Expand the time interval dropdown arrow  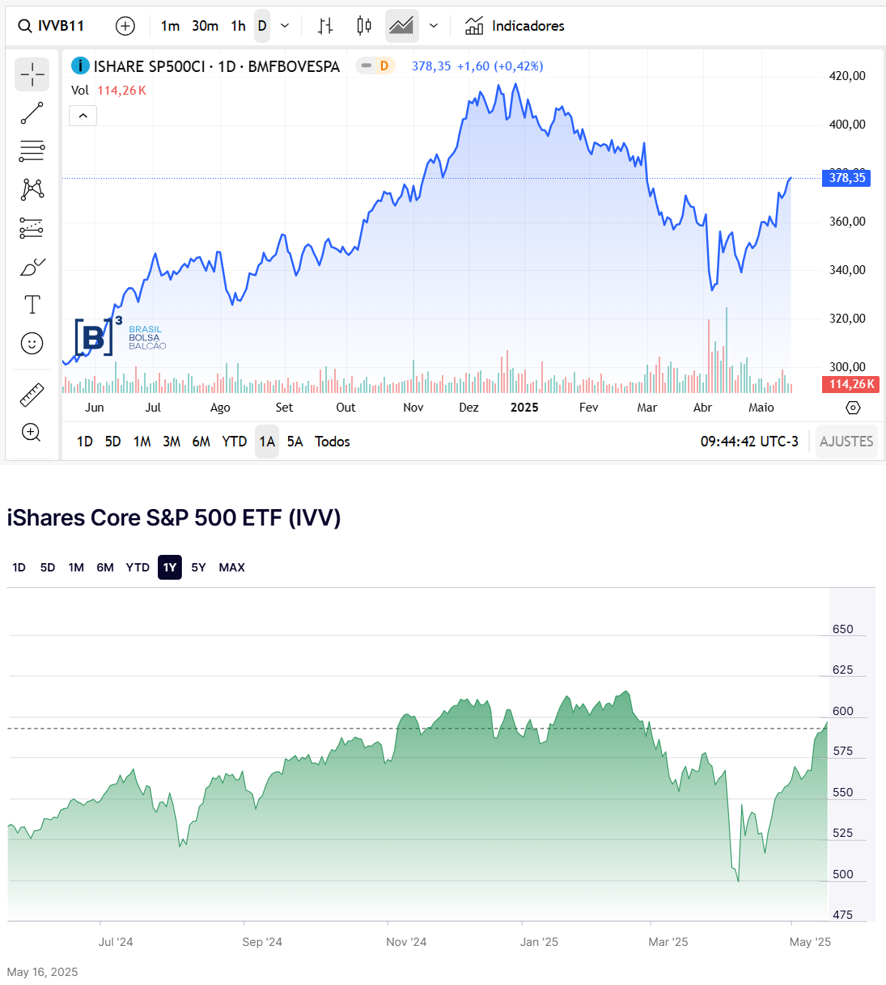pos(285,26)
